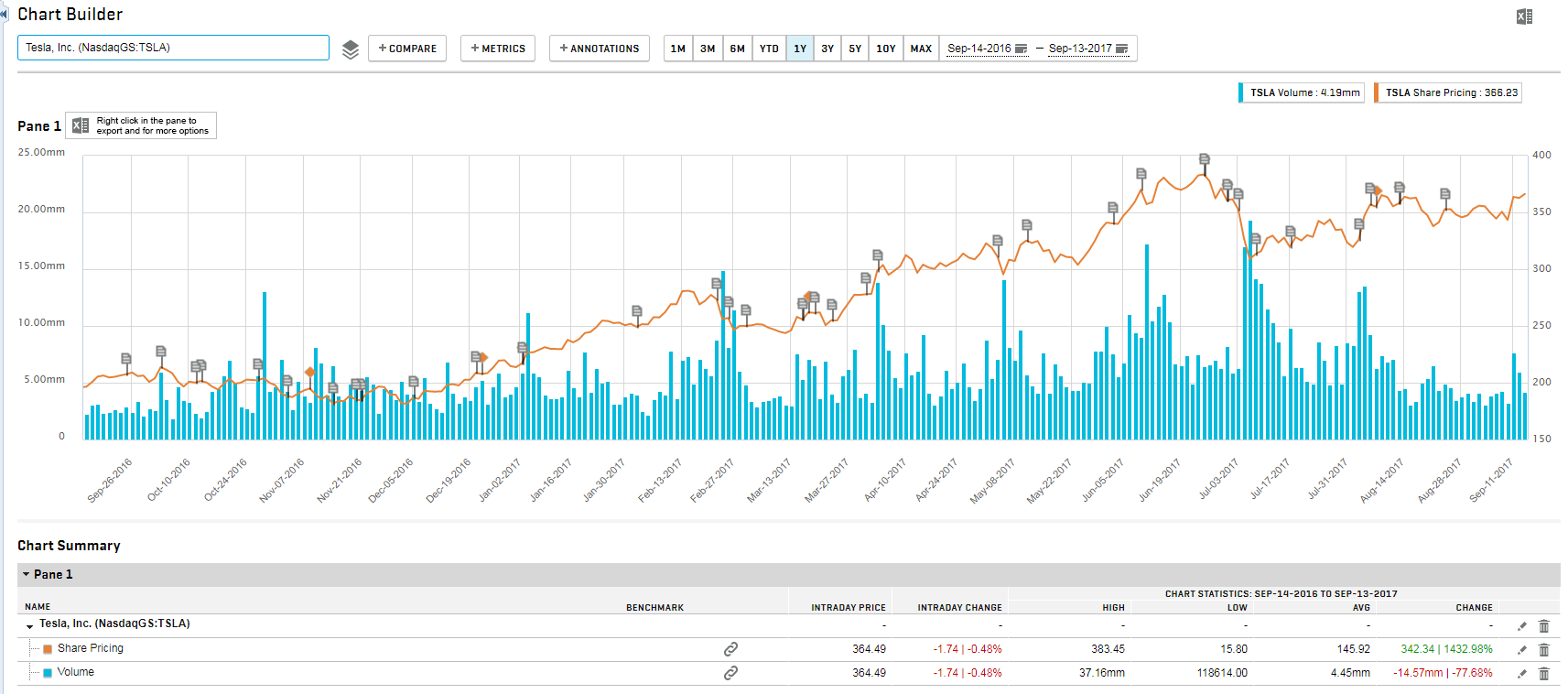Click orange diamond marker near Nov-07-2016
Image resolution: width=1568 pixels, height=694 pixels.
click(x=310, y=372)
